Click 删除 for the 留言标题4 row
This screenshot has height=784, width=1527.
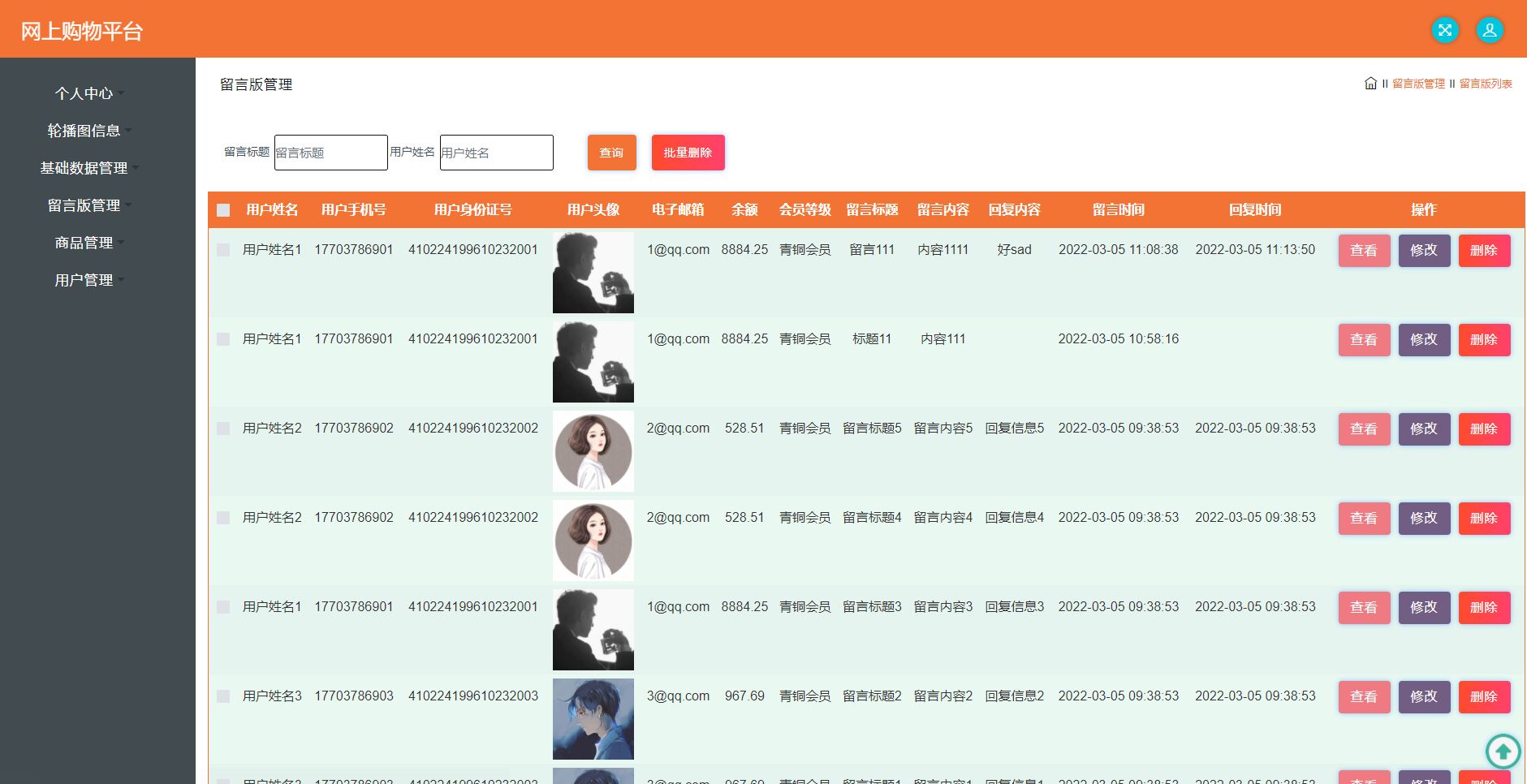tap(1484, 518)
